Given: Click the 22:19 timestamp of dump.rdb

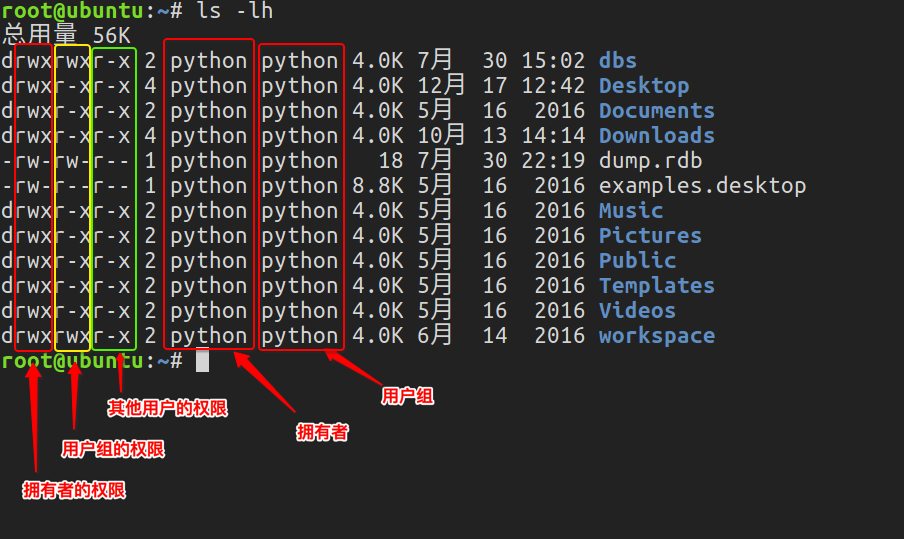Looking at the screenshot, I should pos(553,161).
